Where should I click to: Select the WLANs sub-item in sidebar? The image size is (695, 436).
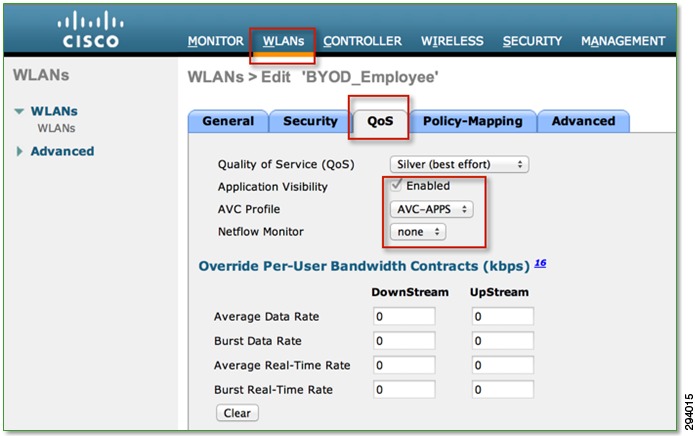pyautogui.click(x=56, y=128)
